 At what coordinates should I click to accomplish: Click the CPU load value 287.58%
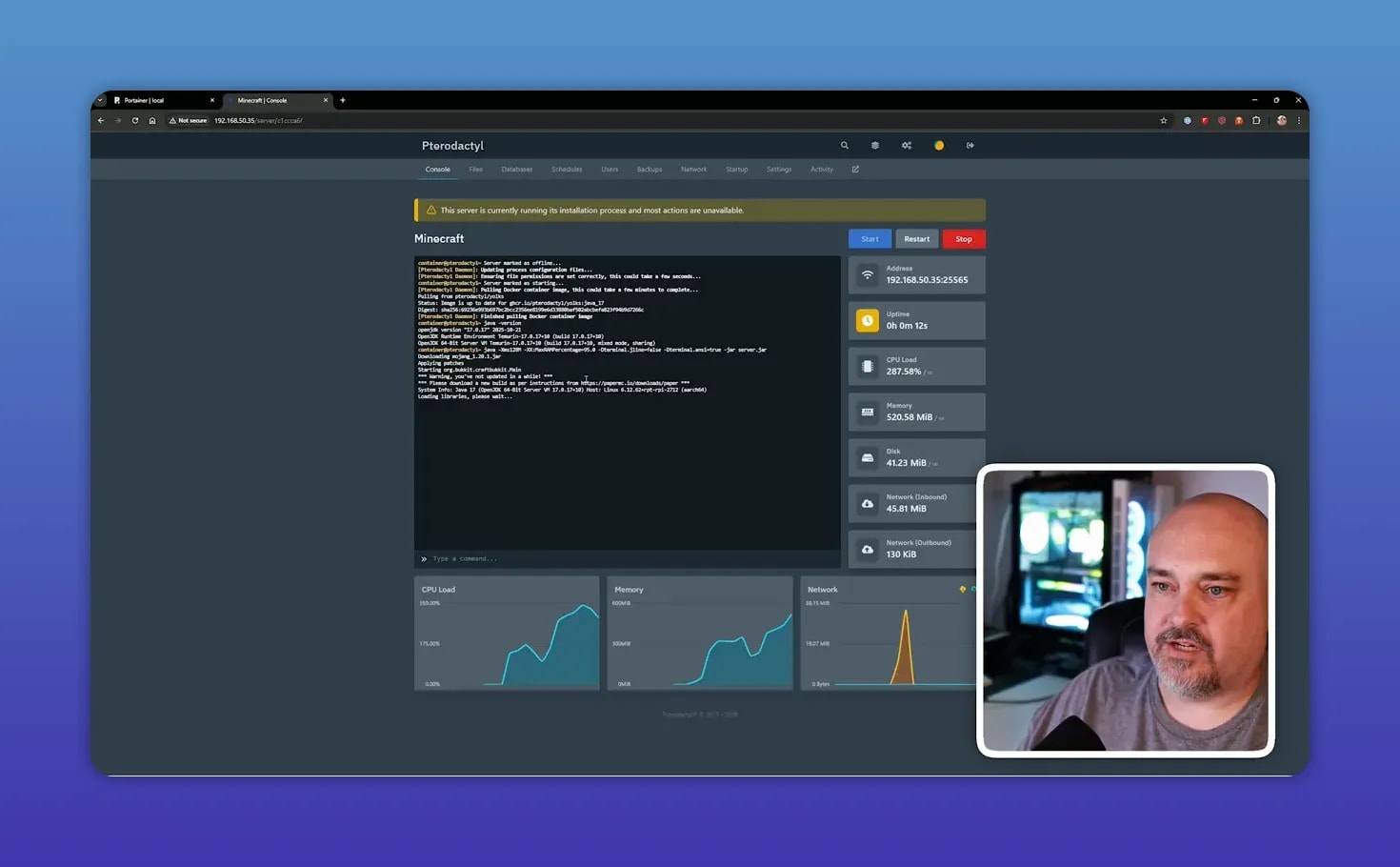[904, 372]
